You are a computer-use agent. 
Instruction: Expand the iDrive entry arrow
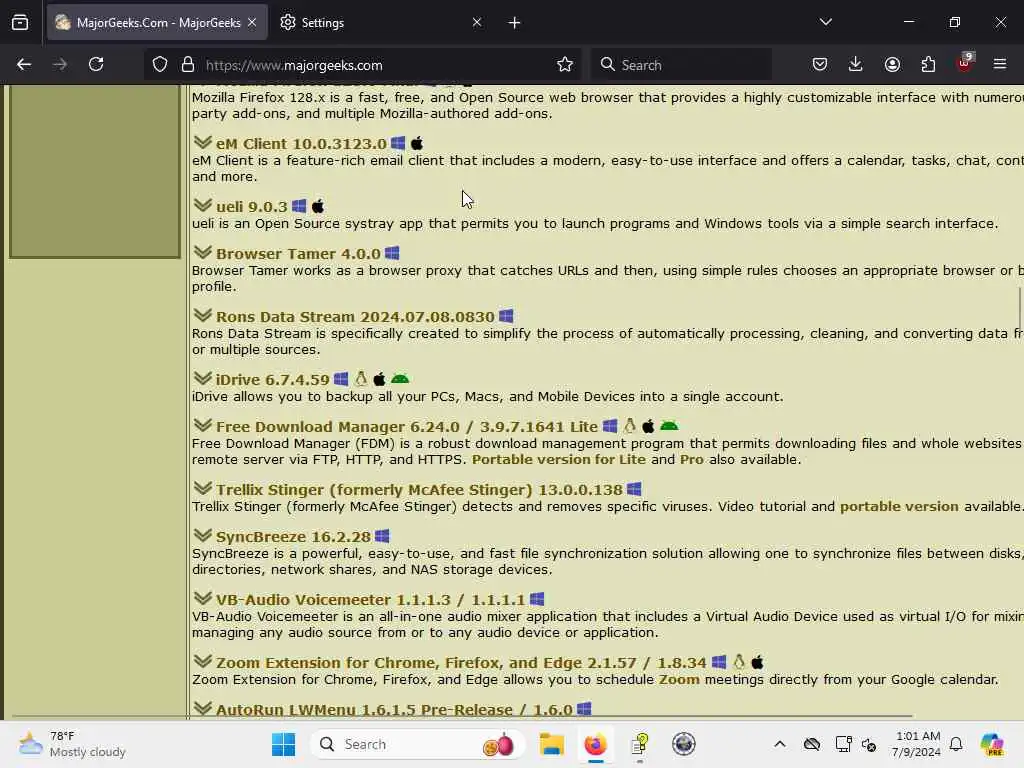click(202, 378)
